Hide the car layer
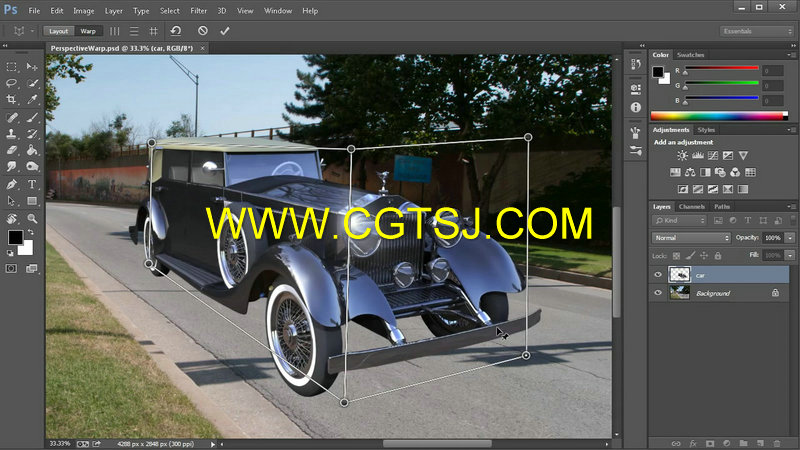 click(658, 275)
